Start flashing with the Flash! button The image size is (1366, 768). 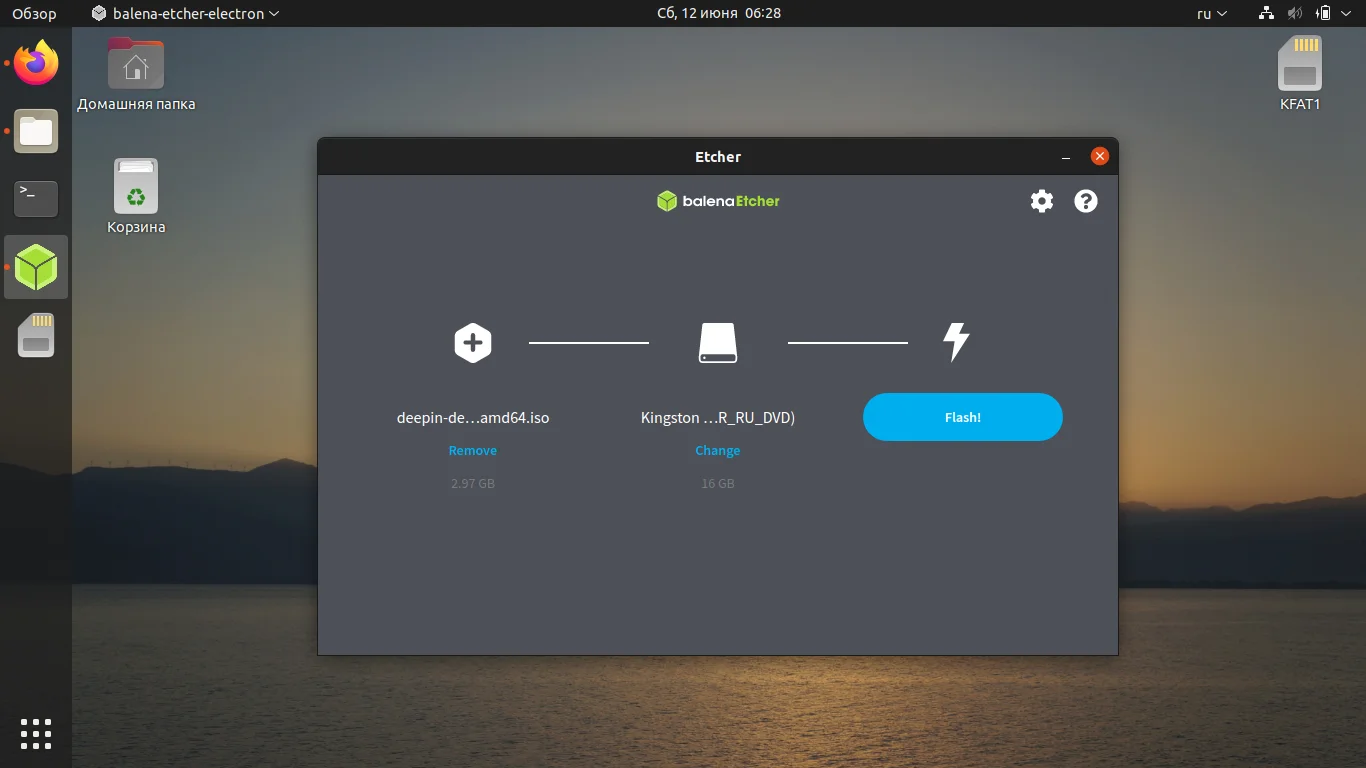pyautogui.click(x=963, y=417)
